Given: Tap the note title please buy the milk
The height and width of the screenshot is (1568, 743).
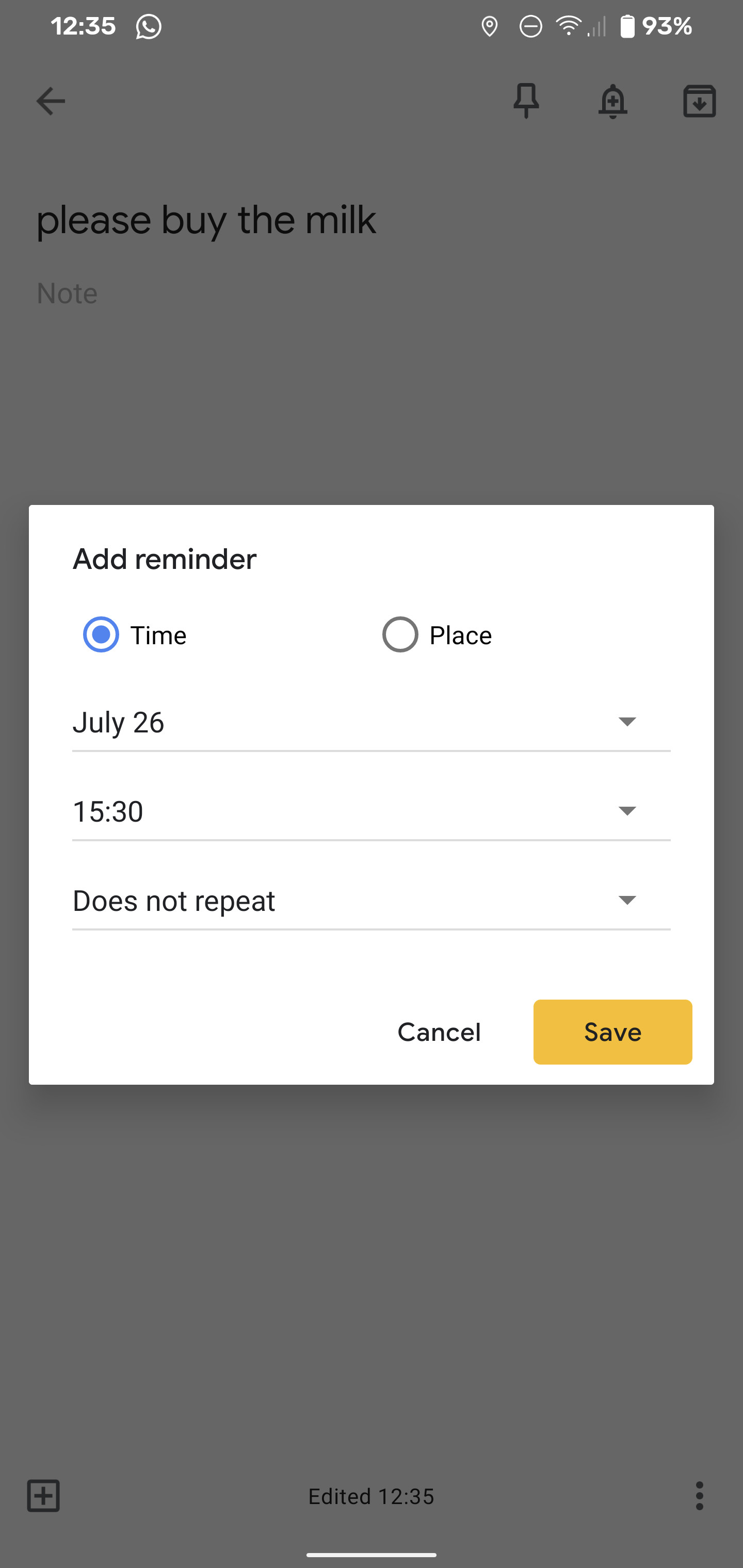Looking at the screenshot, I should 206,220.
